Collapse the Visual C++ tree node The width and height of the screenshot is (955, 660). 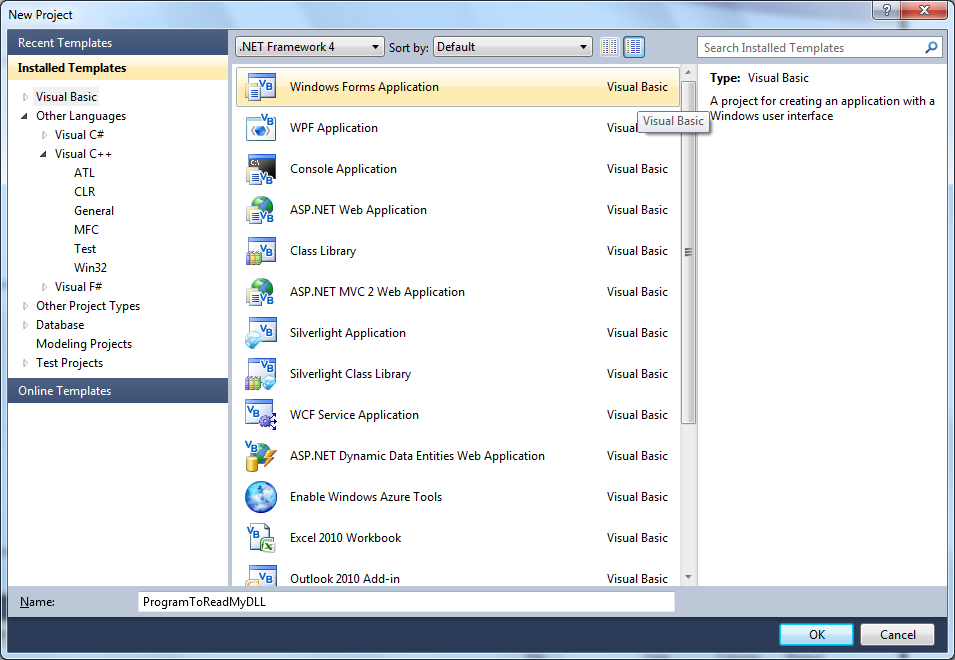tap(44, 154)
